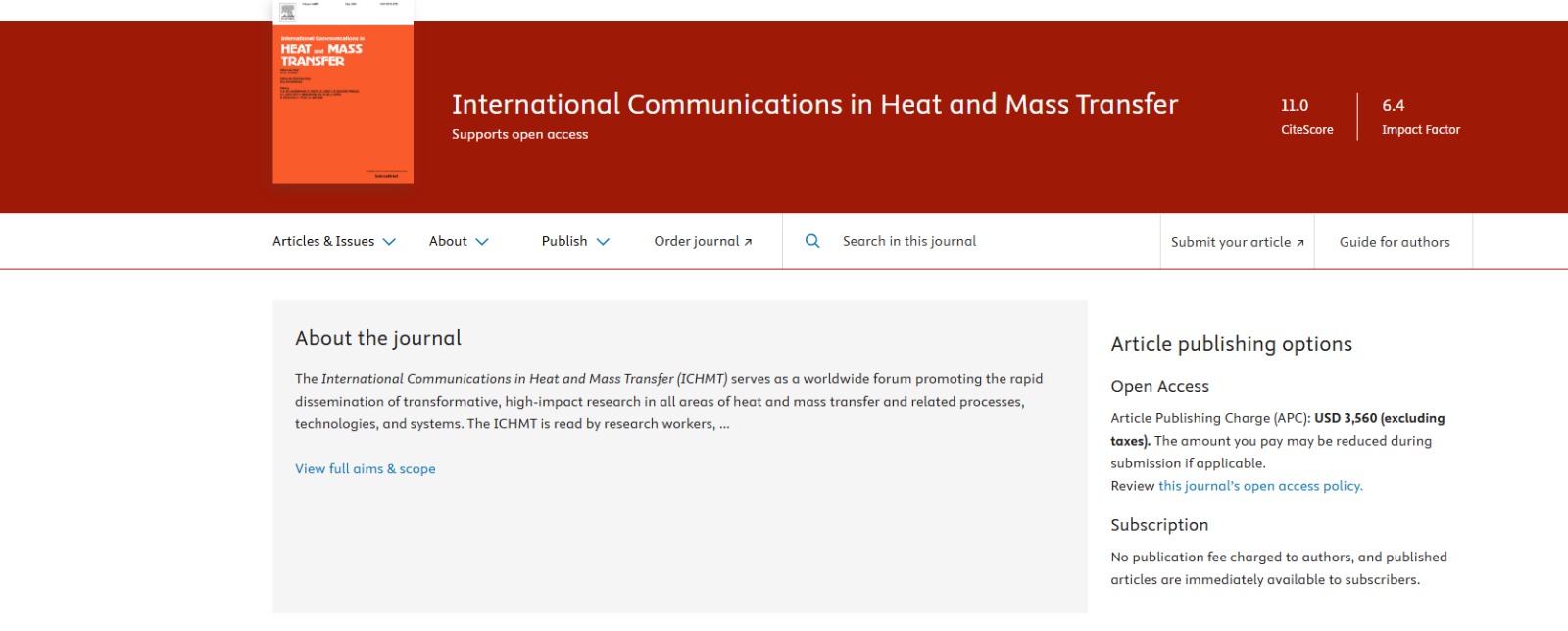Follow the Order journal link
Image resolution: width=1568 pixels, height=631 pixels.
pos(703,241)
